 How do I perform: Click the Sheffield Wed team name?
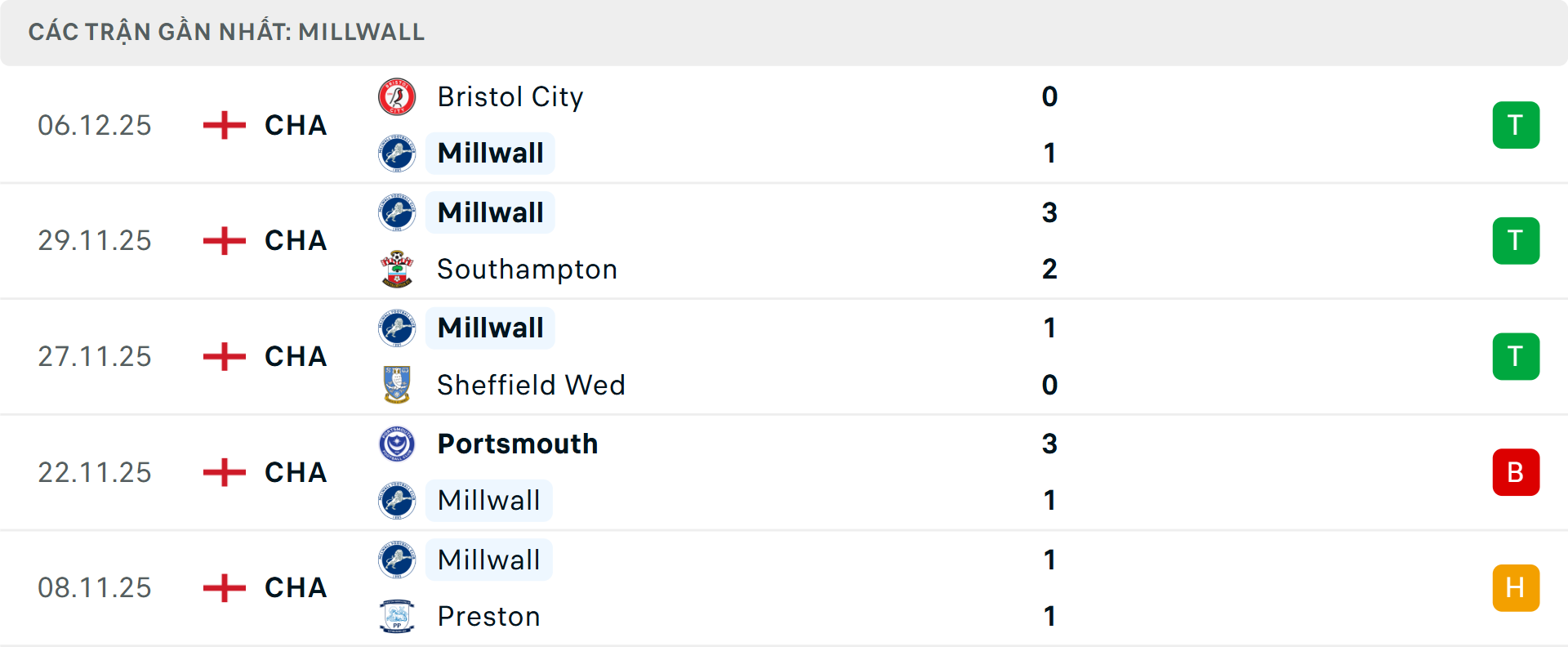click(531, 385)
